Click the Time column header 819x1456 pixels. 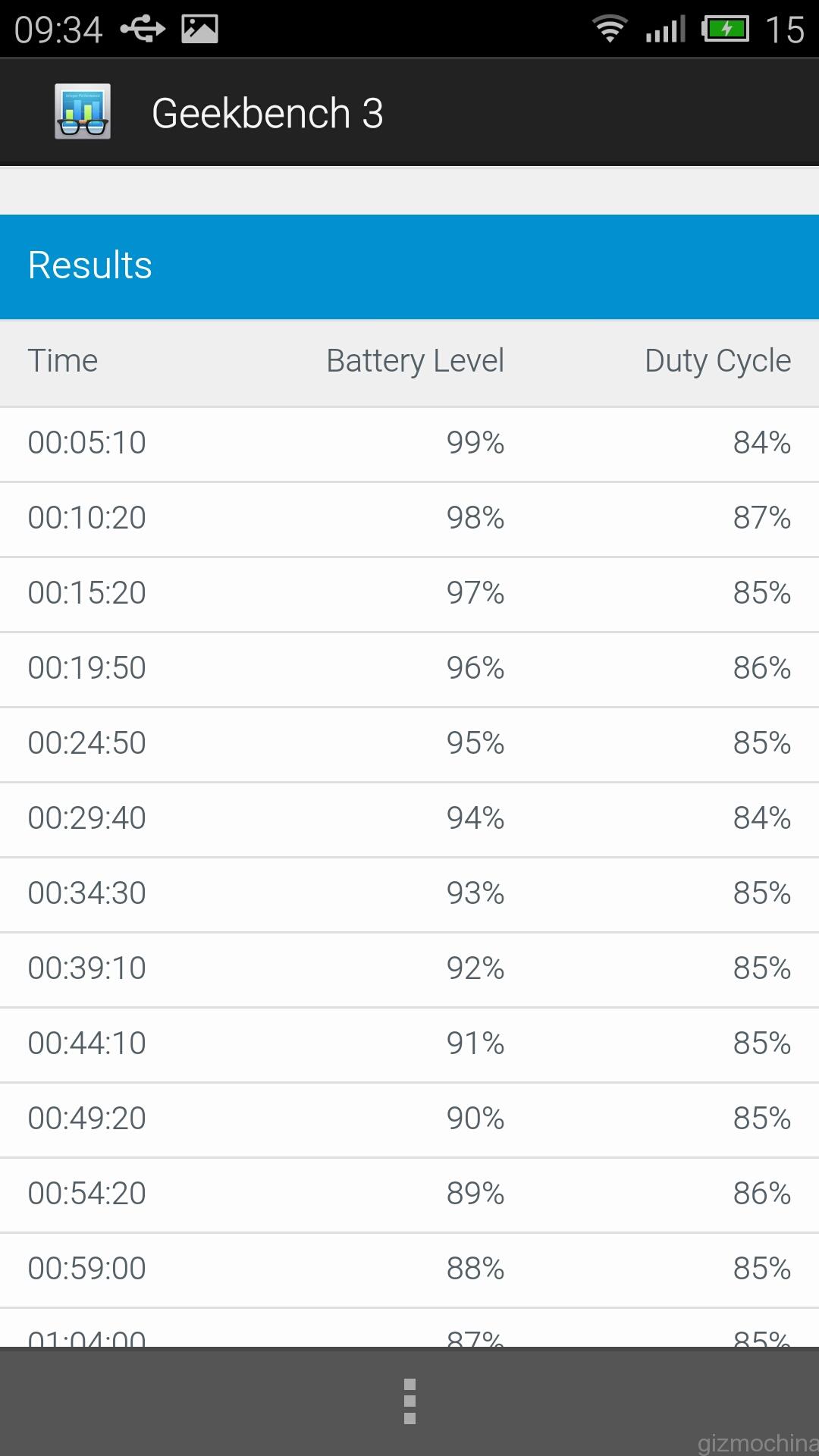coord(63,361)
